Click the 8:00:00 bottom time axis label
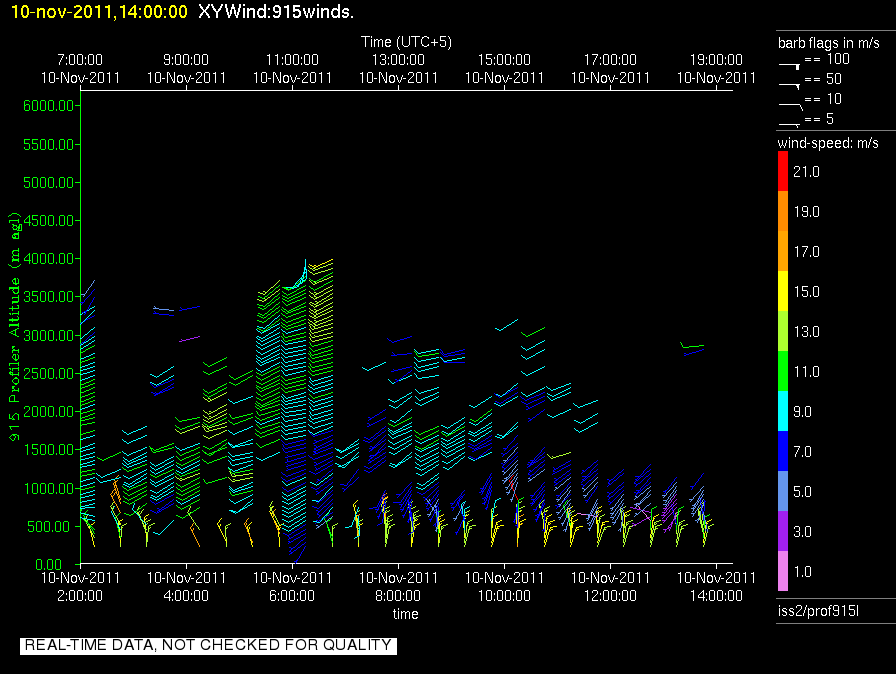Image resolution: width=896 pixels, height=674 pixels. pyautogui.click(x=398, y=596)
